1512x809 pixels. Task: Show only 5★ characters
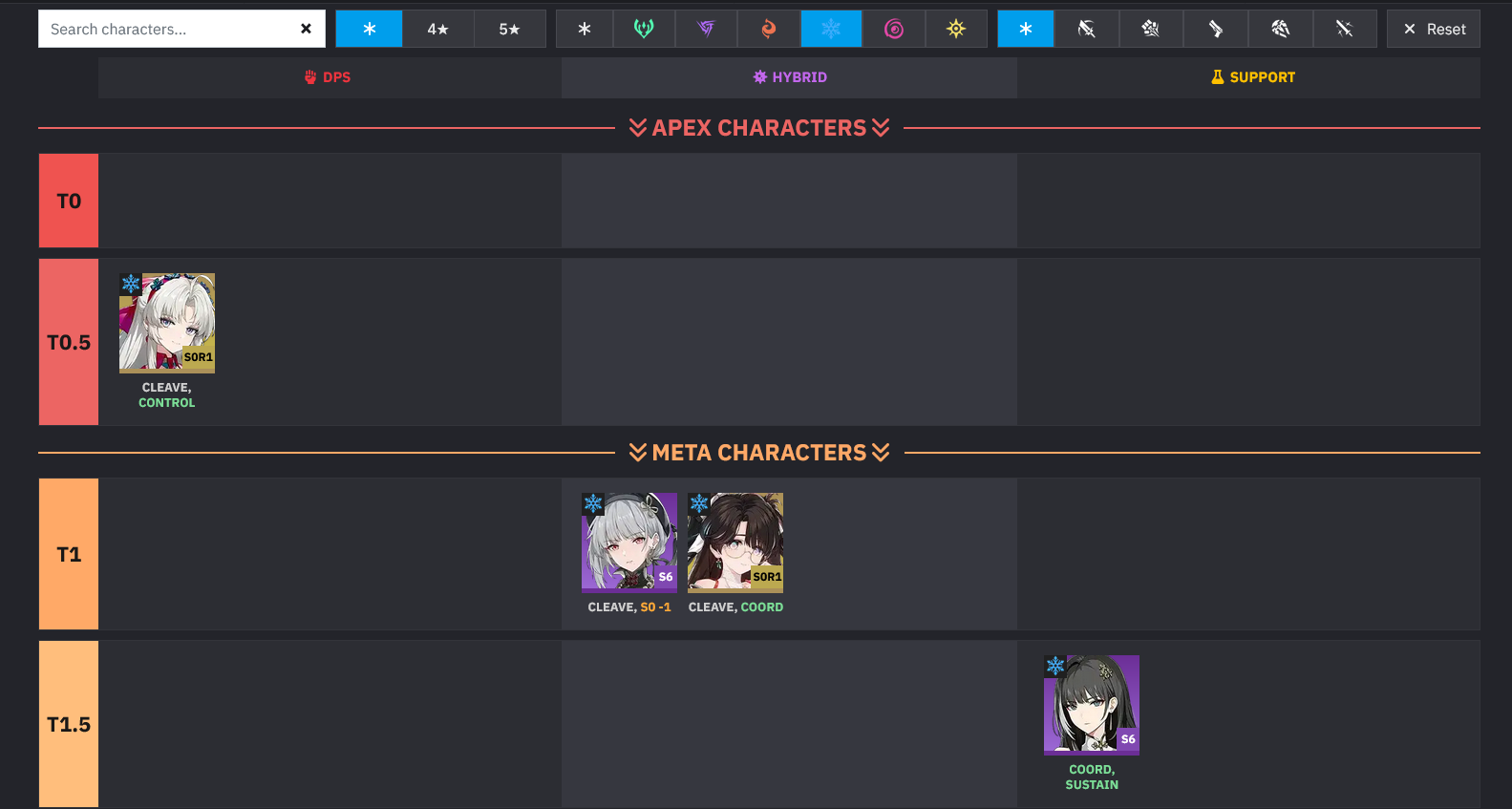pos(510,29)
